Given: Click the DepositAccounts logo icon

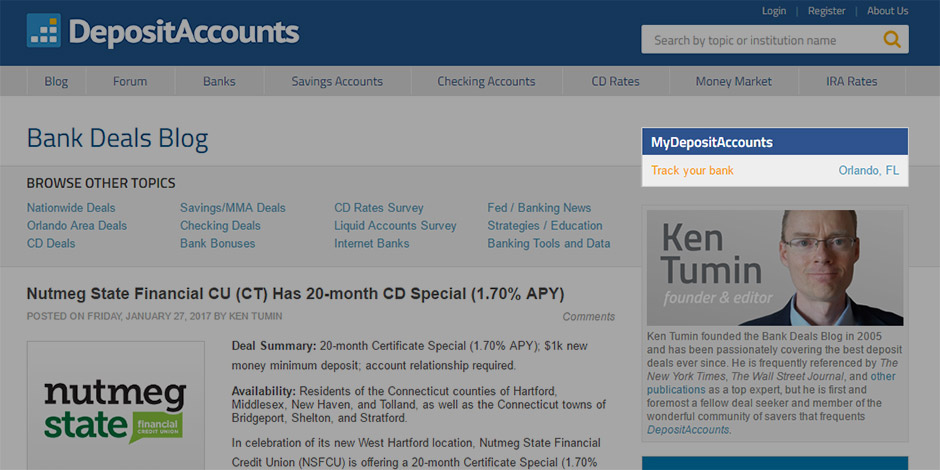Looking at the screenshot, I should tap(44, 31).
